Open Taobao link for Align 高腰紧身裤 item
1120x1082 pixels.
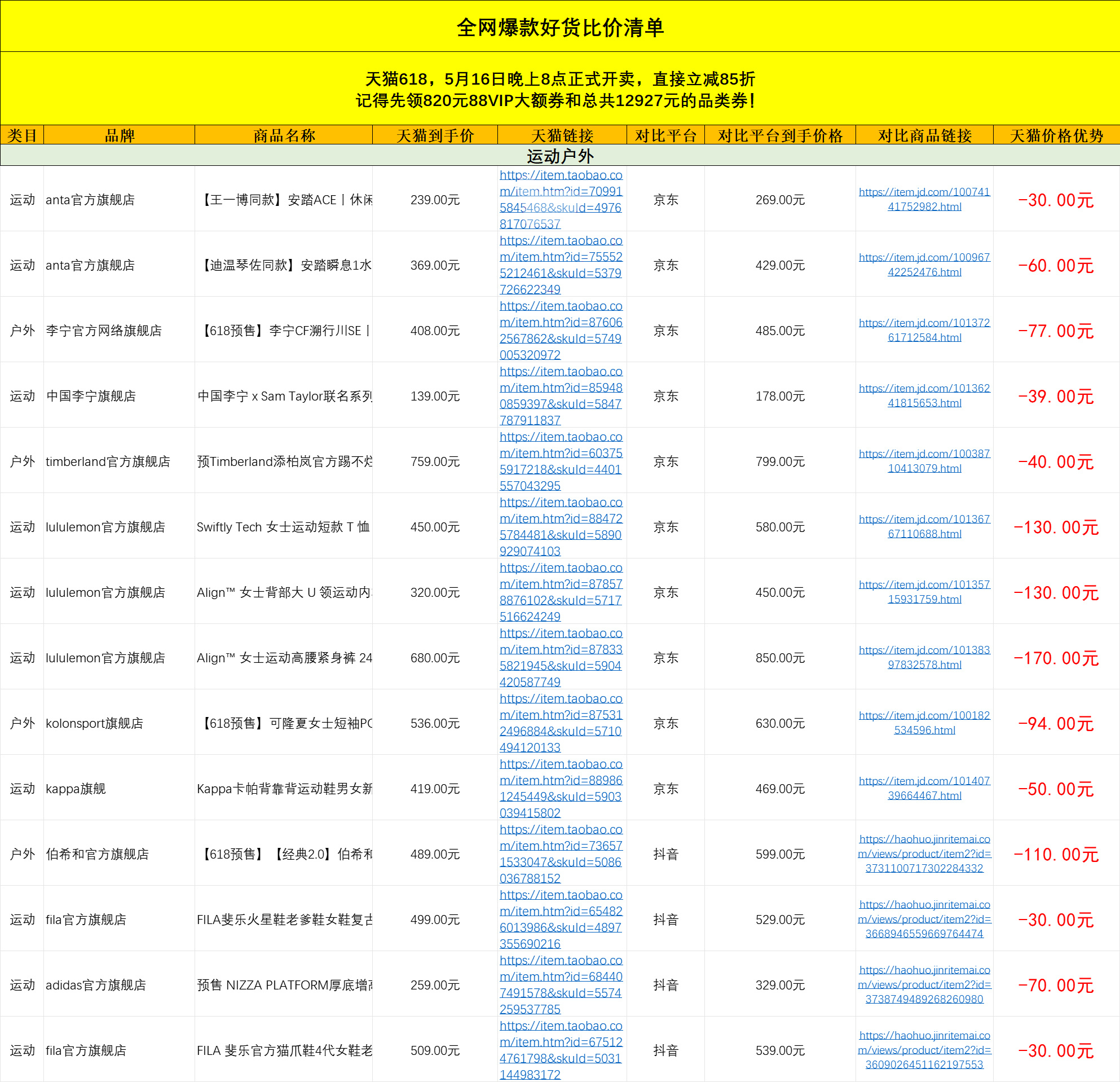pyautogui.click(x=561, y=658)
